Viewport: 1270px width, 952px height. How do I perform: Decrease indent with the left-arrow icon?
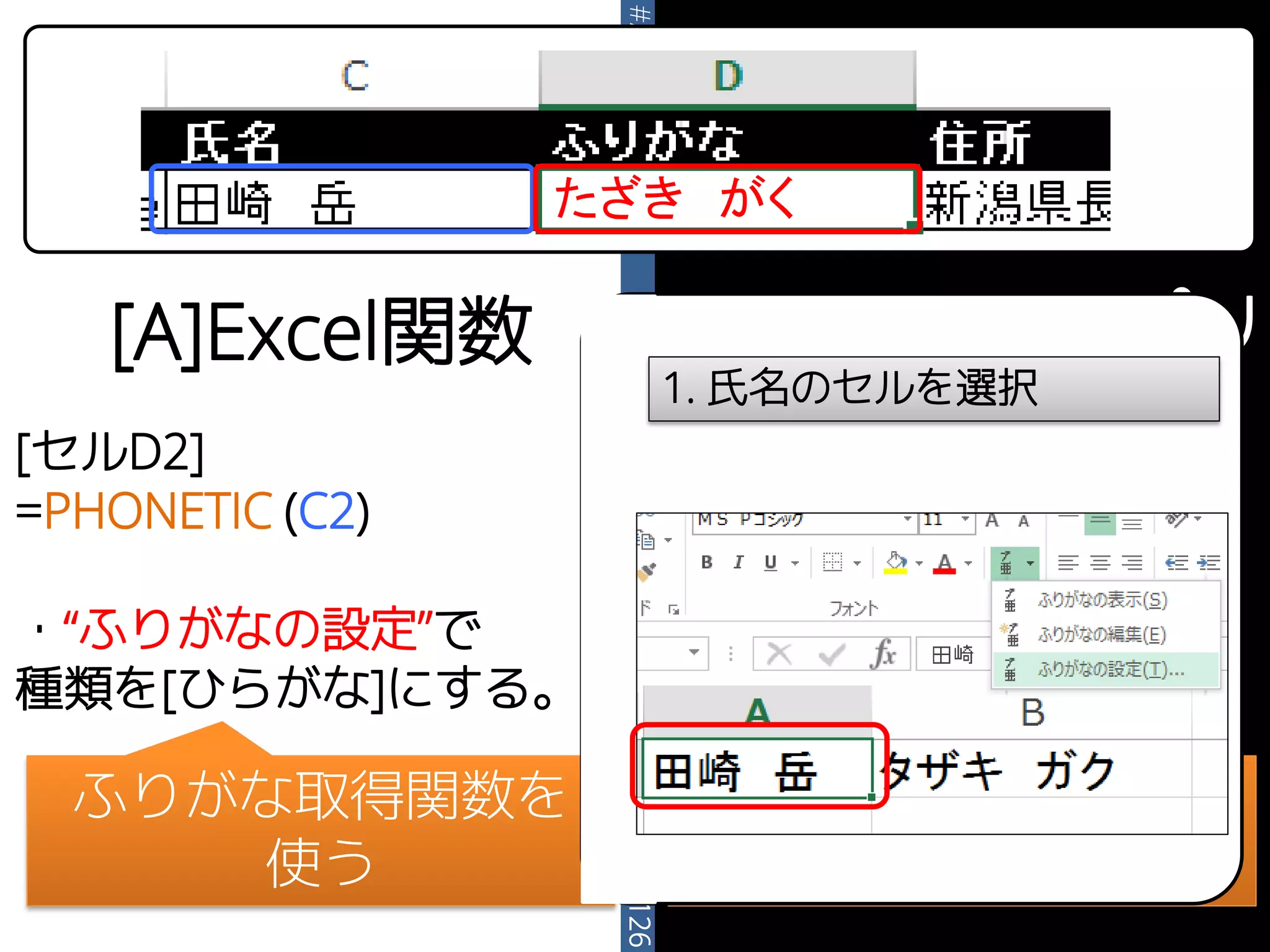(x=1176, y=562)
